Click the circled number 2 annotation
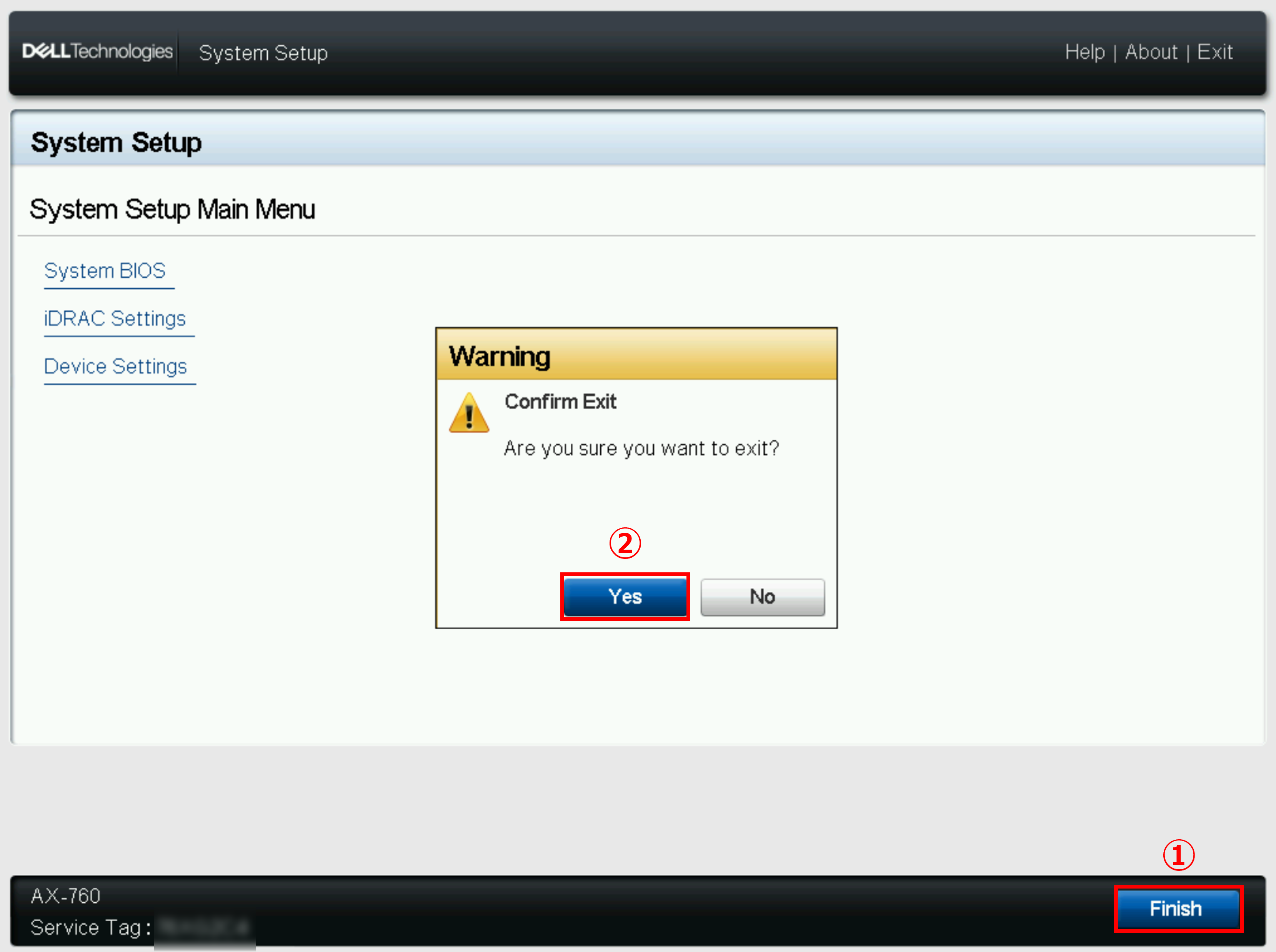Viewport: 1276px width, 952px height. pos(625,544)
